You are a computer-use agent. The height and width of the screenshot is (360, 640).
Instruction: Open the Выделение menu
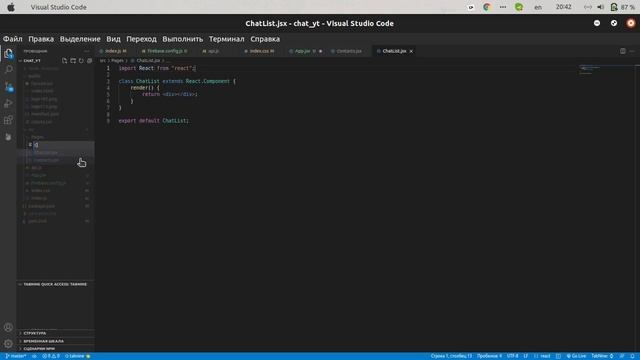coord(80,39)
